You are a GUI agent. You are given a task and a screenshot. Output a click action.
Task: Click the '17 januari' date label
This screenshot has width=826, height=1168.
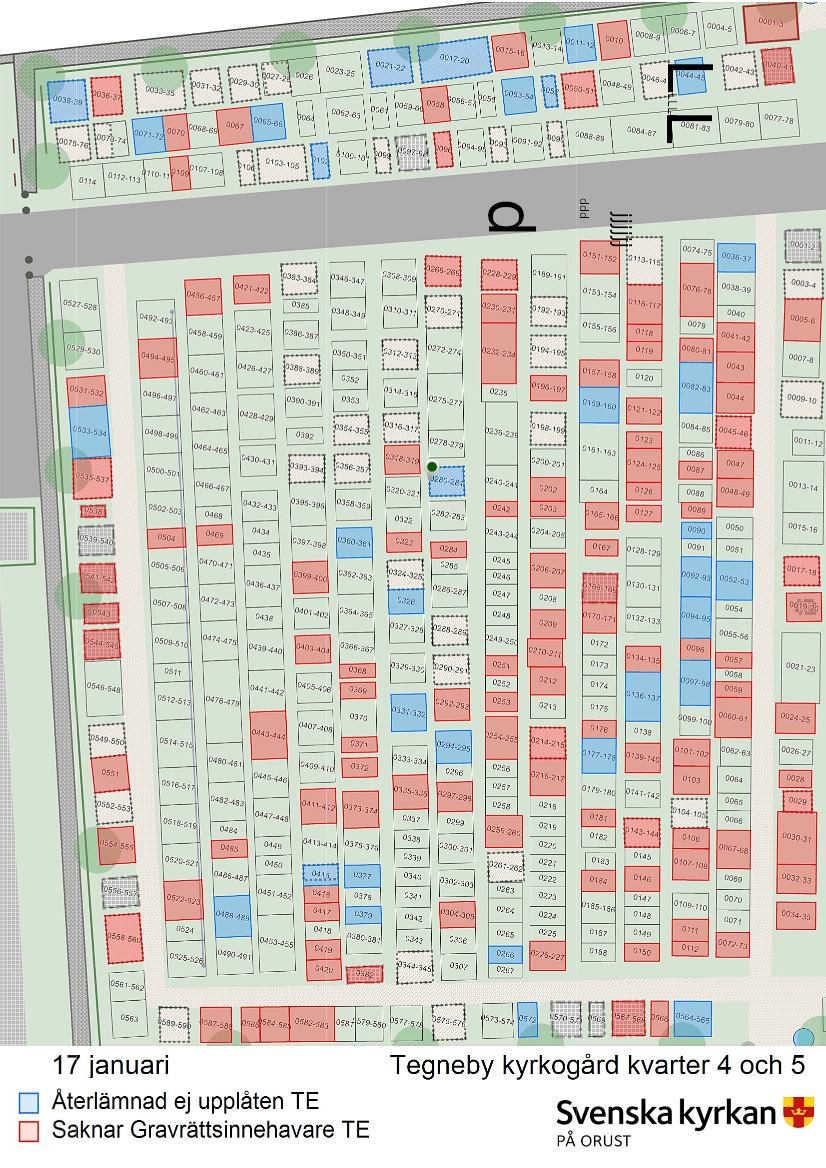click(x=111, y=1064)
